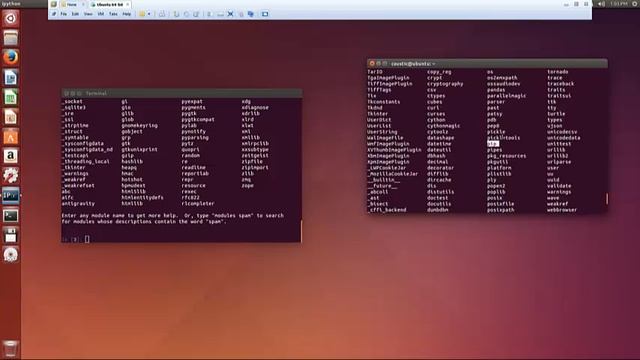Screen dimensions: 640x360
Task: Open LibreOffice Calc from the dock
Action: click(x=11, y=97)
